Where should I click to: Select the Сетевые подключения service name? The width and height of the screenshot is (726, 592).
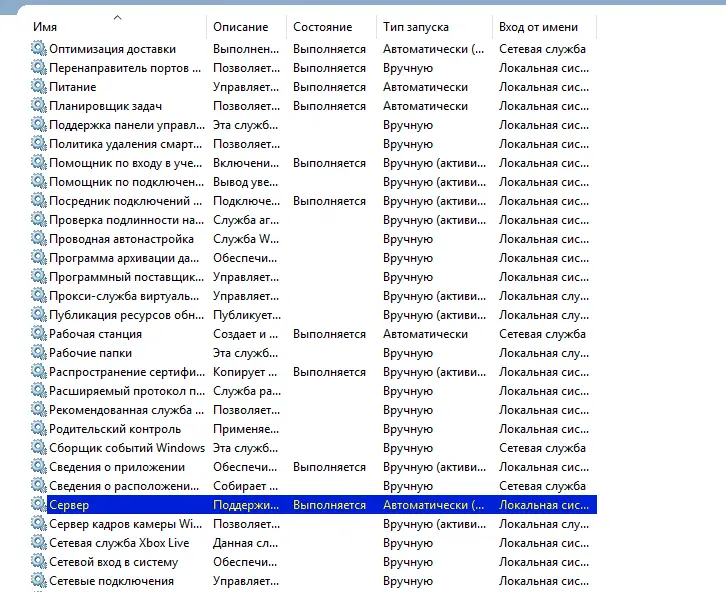111,581
